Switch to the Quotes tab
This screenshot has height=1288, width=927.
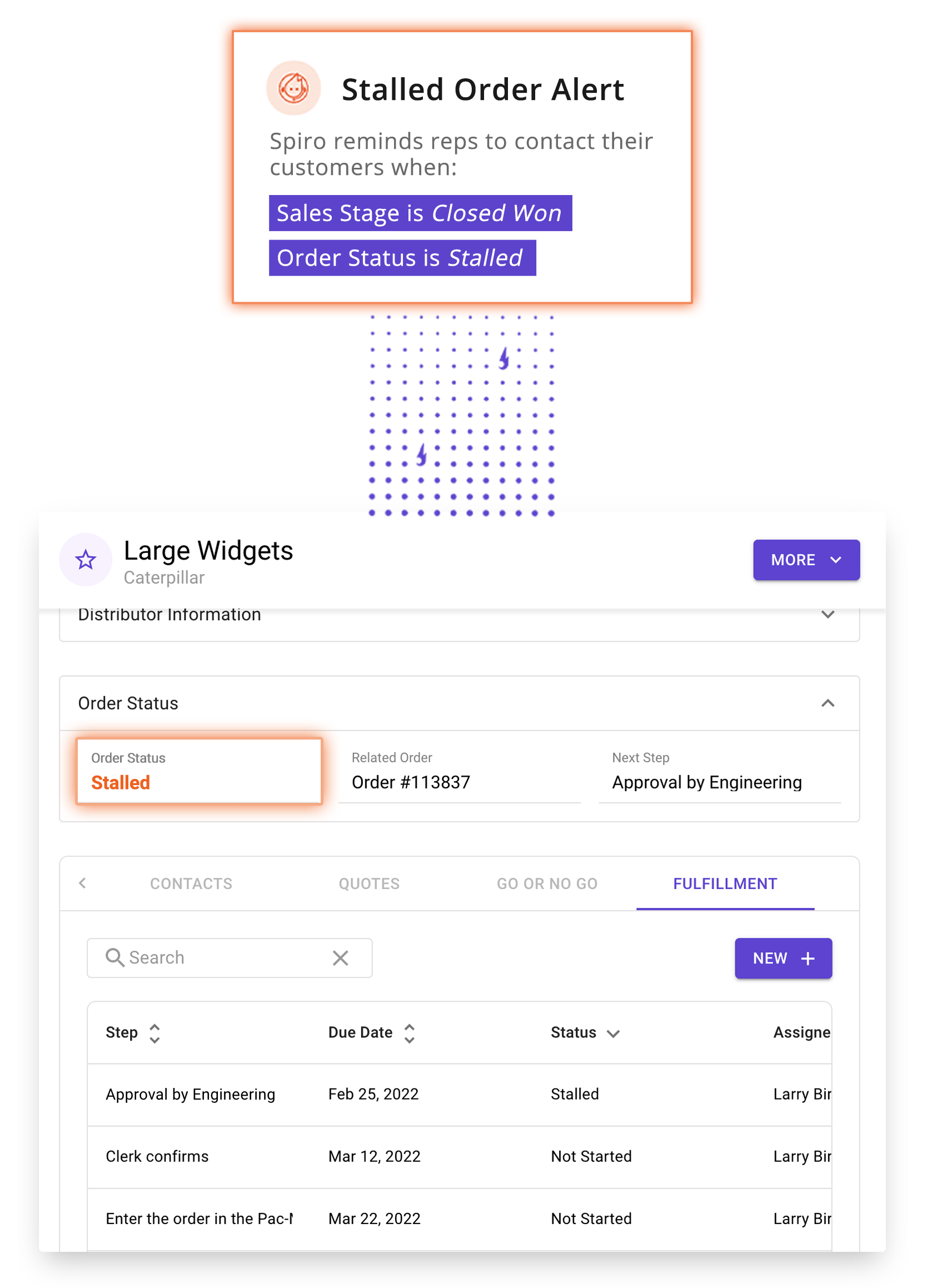(x=369, y=883)
